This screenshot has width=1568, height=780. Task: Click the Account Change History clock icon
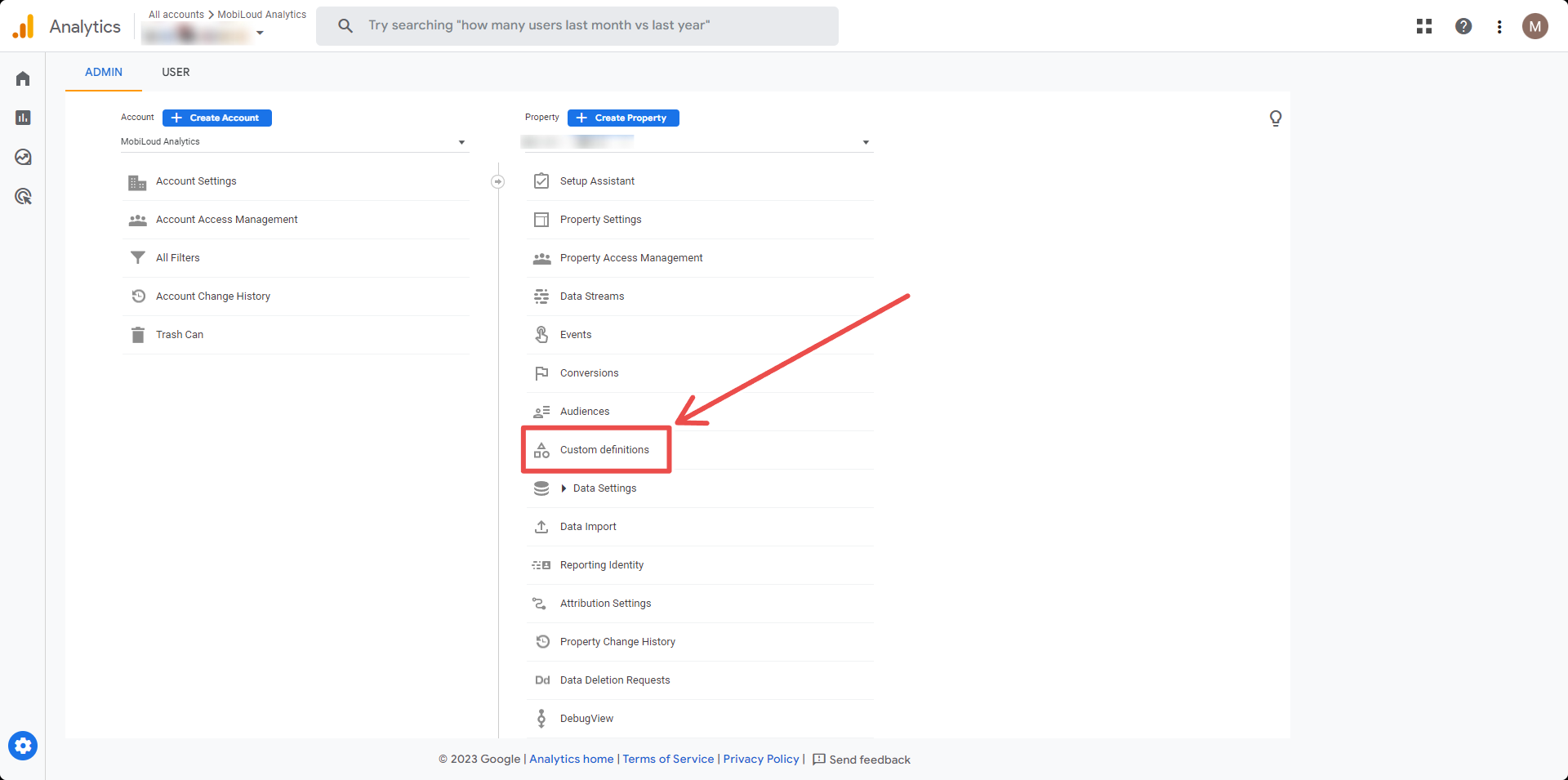pos(138,296)
